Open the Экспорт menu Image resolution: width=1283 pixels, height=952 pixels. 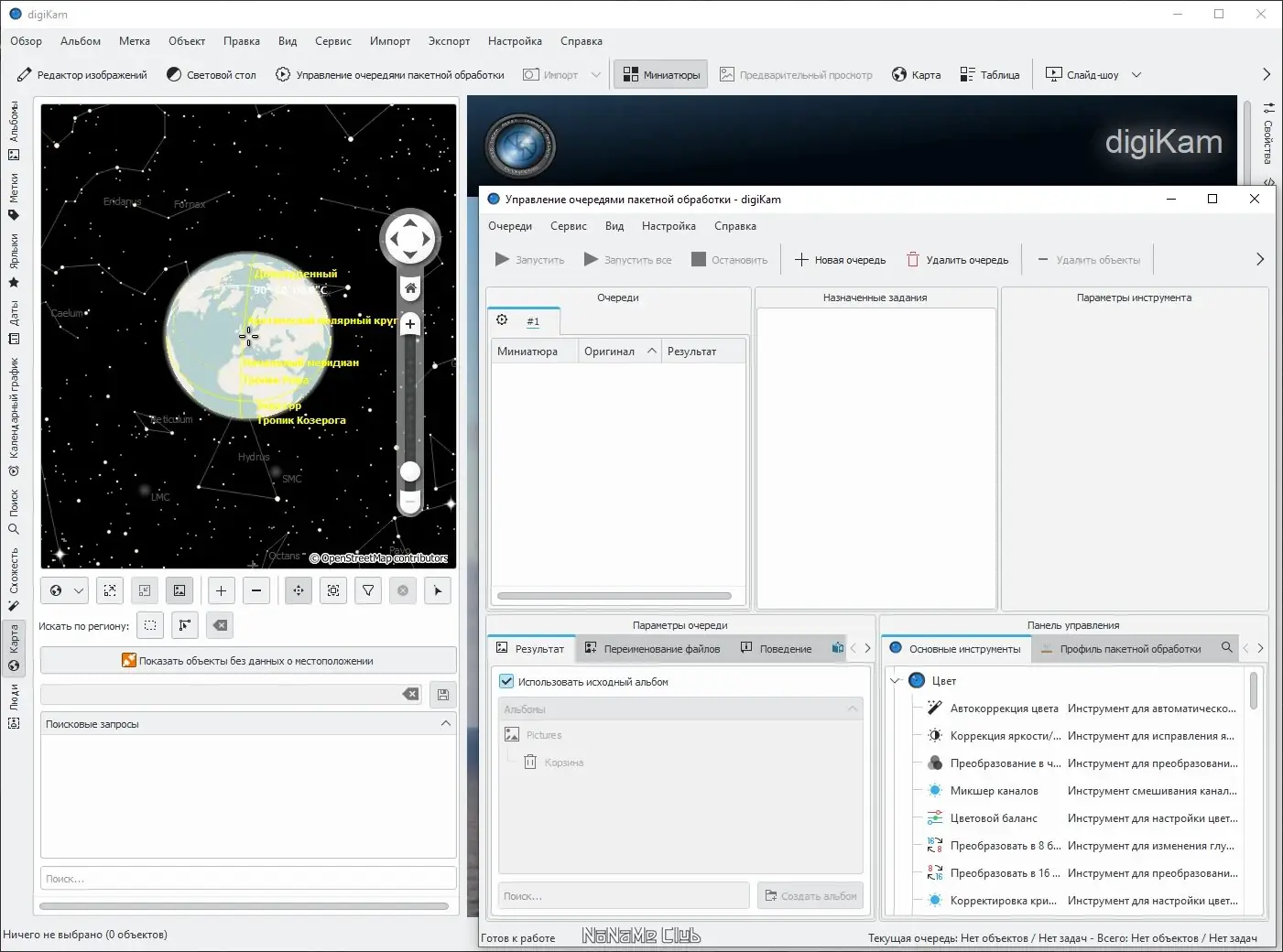pos(449,41)
